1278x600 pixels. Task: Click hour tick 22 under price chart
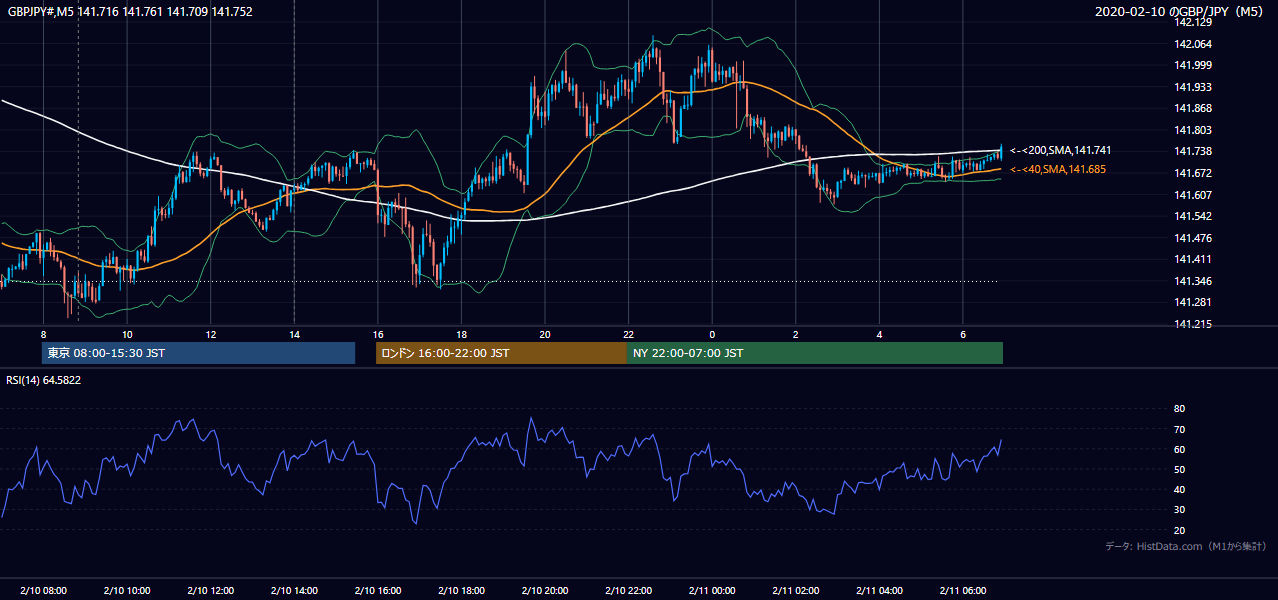[628, 334]
